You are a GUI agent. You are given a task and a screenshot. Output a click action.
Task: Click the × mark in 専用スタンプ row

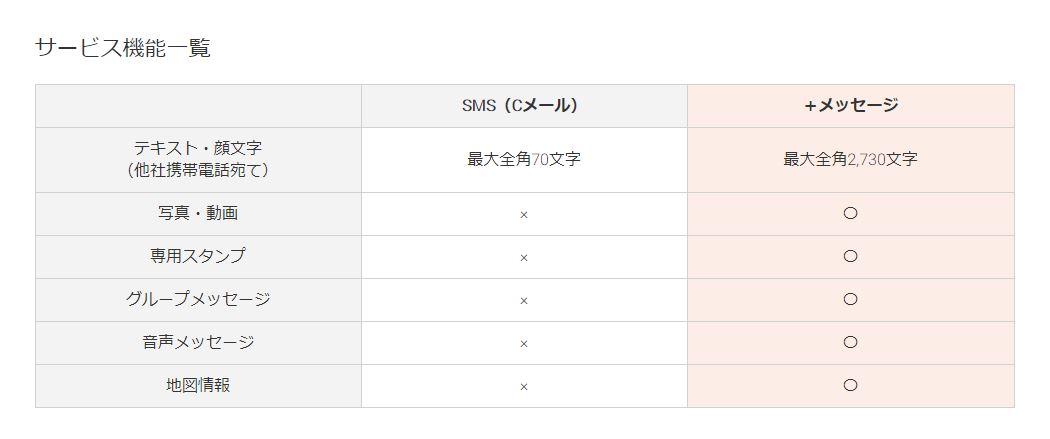(524, 258)
